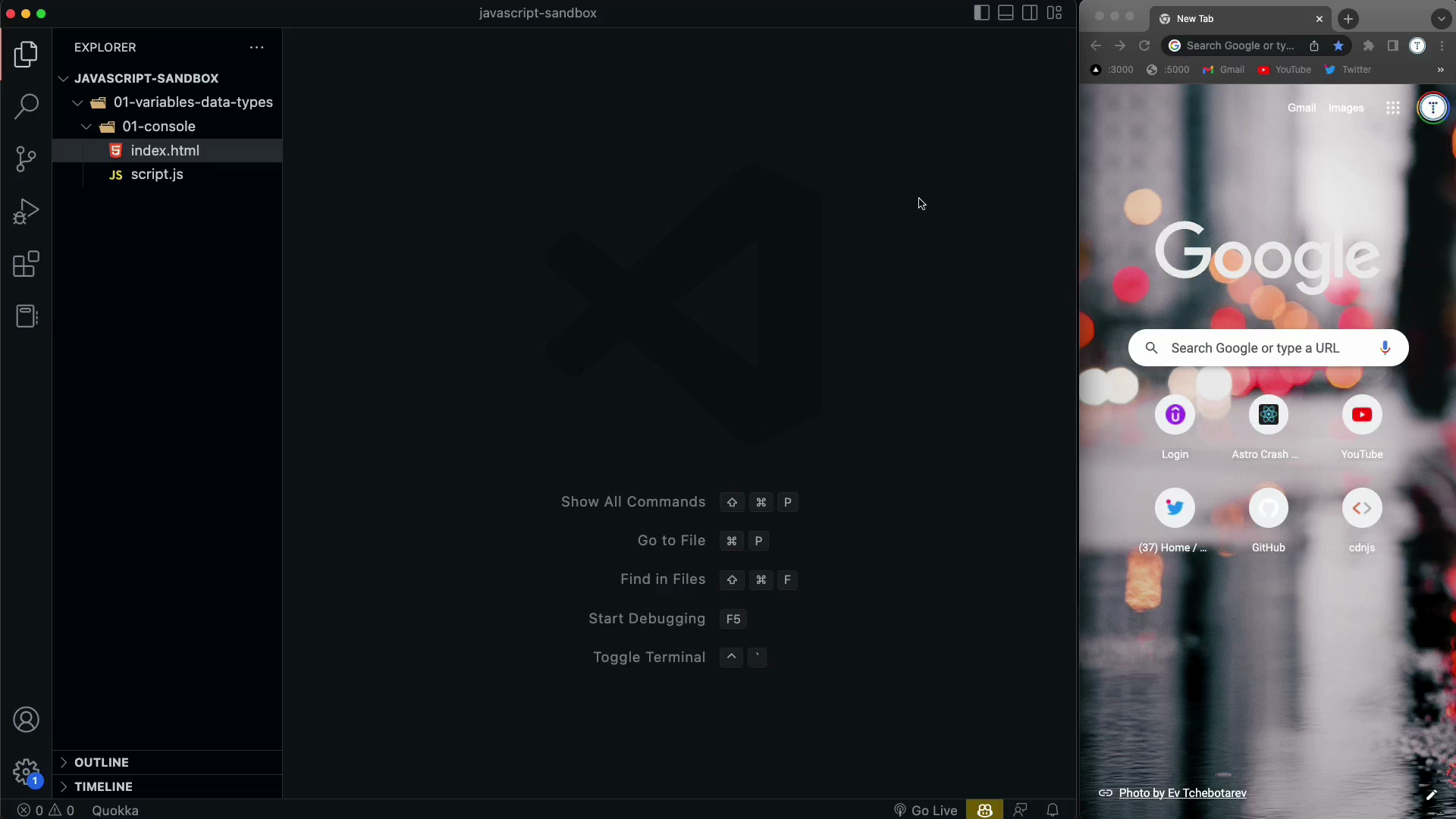The image size is (1456, 819).
Task: Expand the TIMELINE section
Action: pos(103,786)
